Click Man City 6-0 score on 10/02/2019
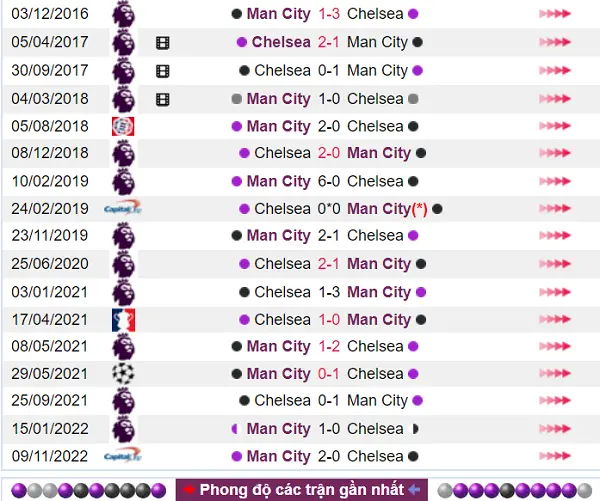Screen dimensions: 600x501 [329, 181]
